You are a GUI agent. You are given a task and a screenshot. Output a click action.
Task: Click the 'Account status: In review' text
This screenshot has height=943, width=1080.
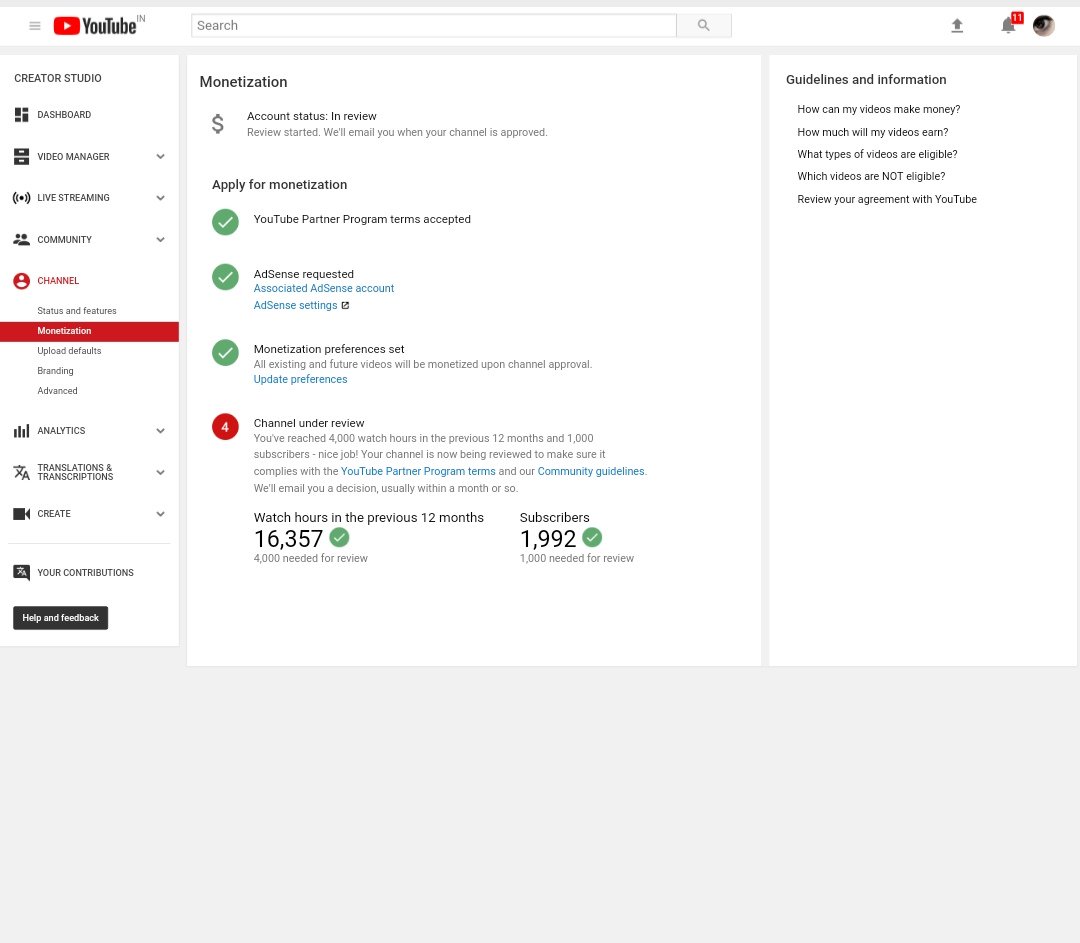(311, 116)
